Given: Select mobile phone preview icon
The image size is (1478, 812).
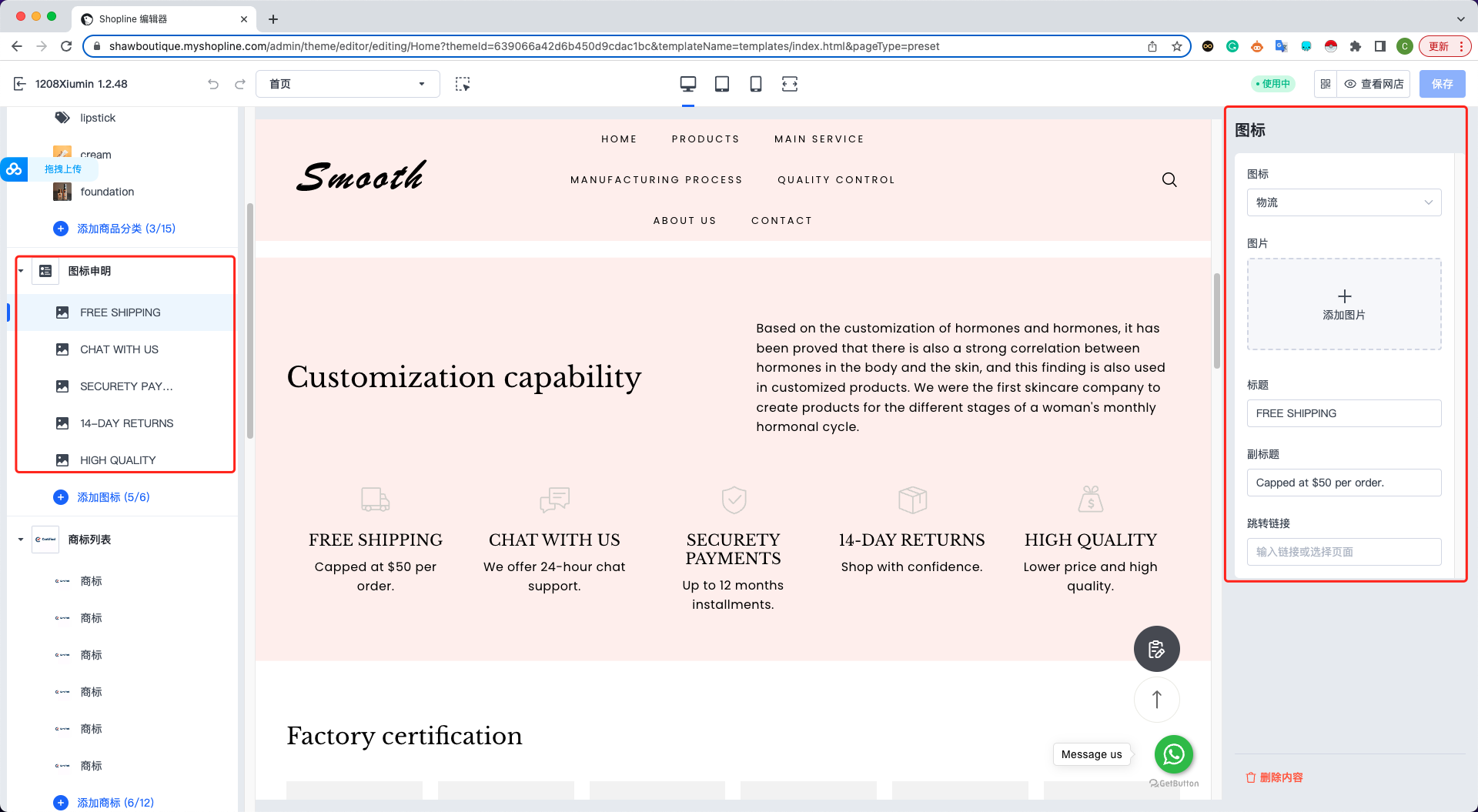Looking at the screenshot, I should point(755,84).
